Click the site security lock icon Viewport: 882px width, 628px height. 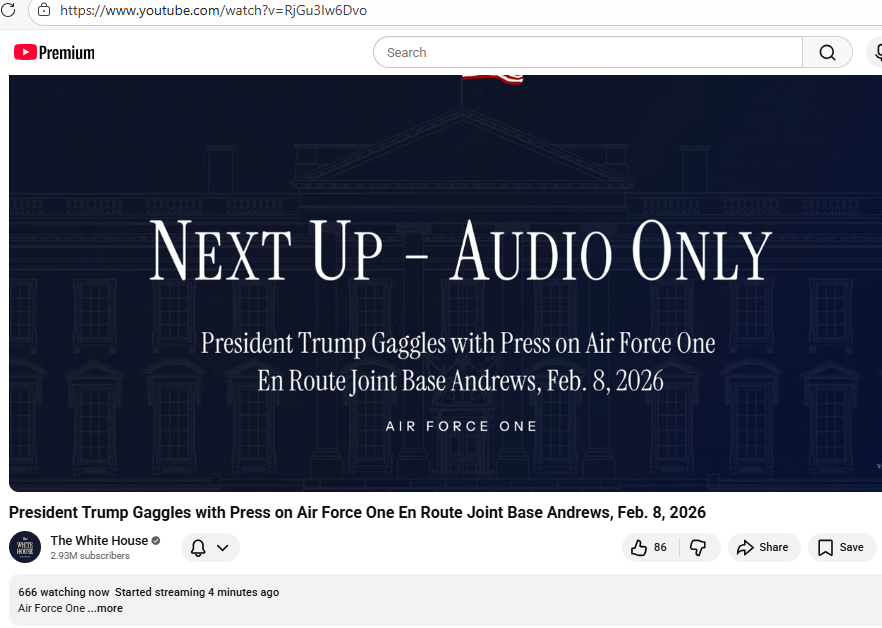pos(44,10)
